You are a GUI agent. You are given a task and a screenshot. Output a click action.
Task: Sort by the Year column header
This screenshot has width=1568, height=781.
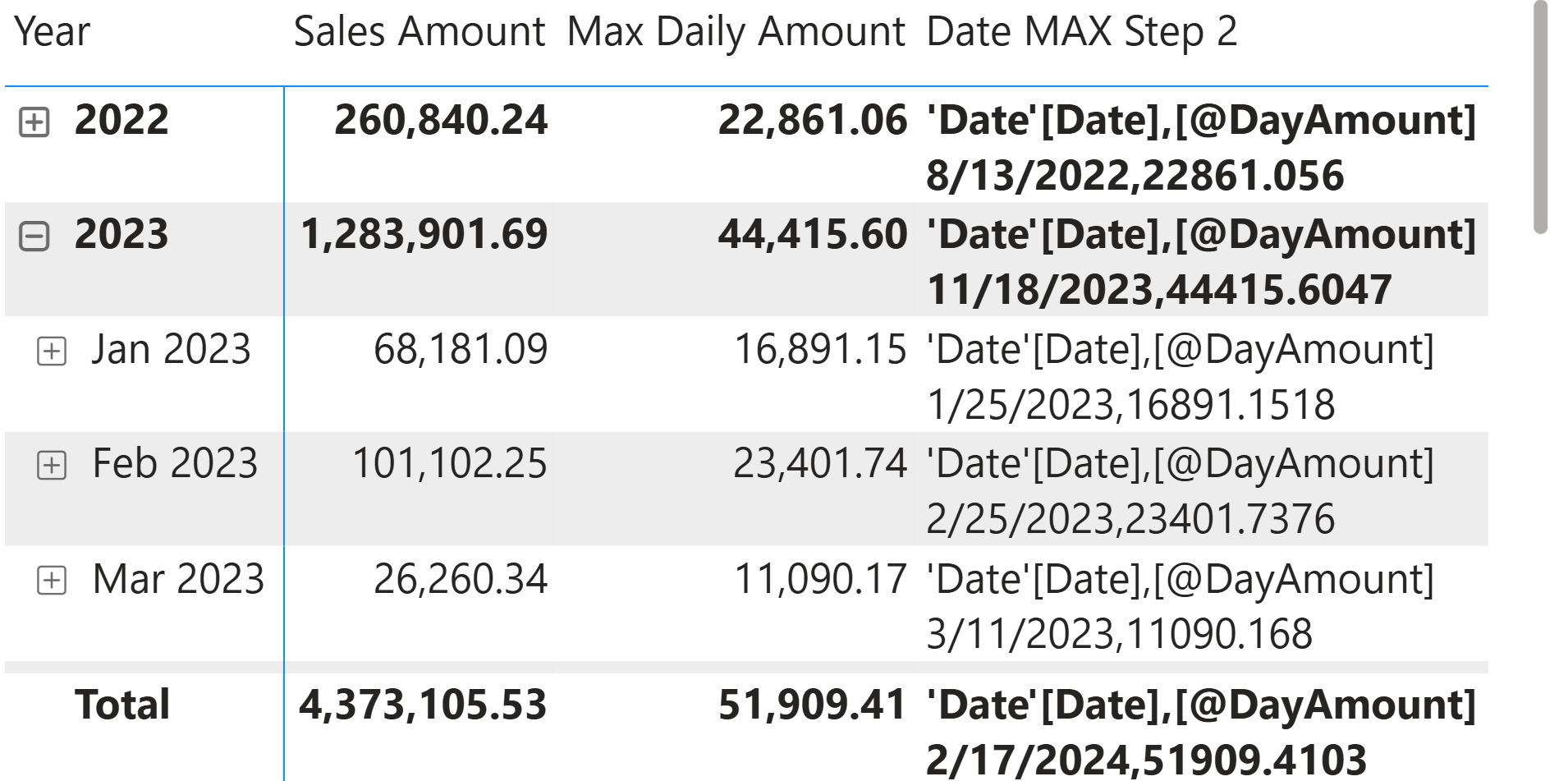(x=53, y=33)
